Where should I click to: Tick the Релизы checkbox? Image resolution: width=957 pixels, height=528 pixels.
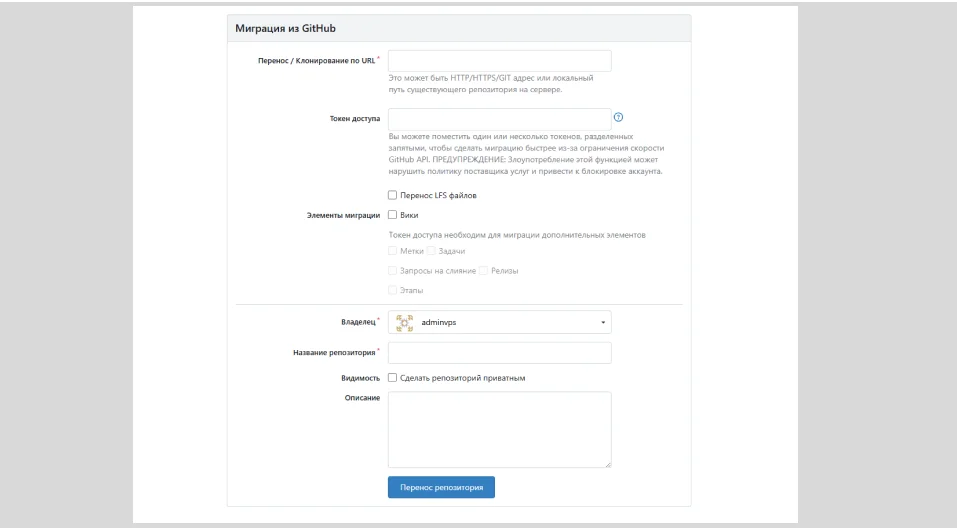tap(484, 270)
